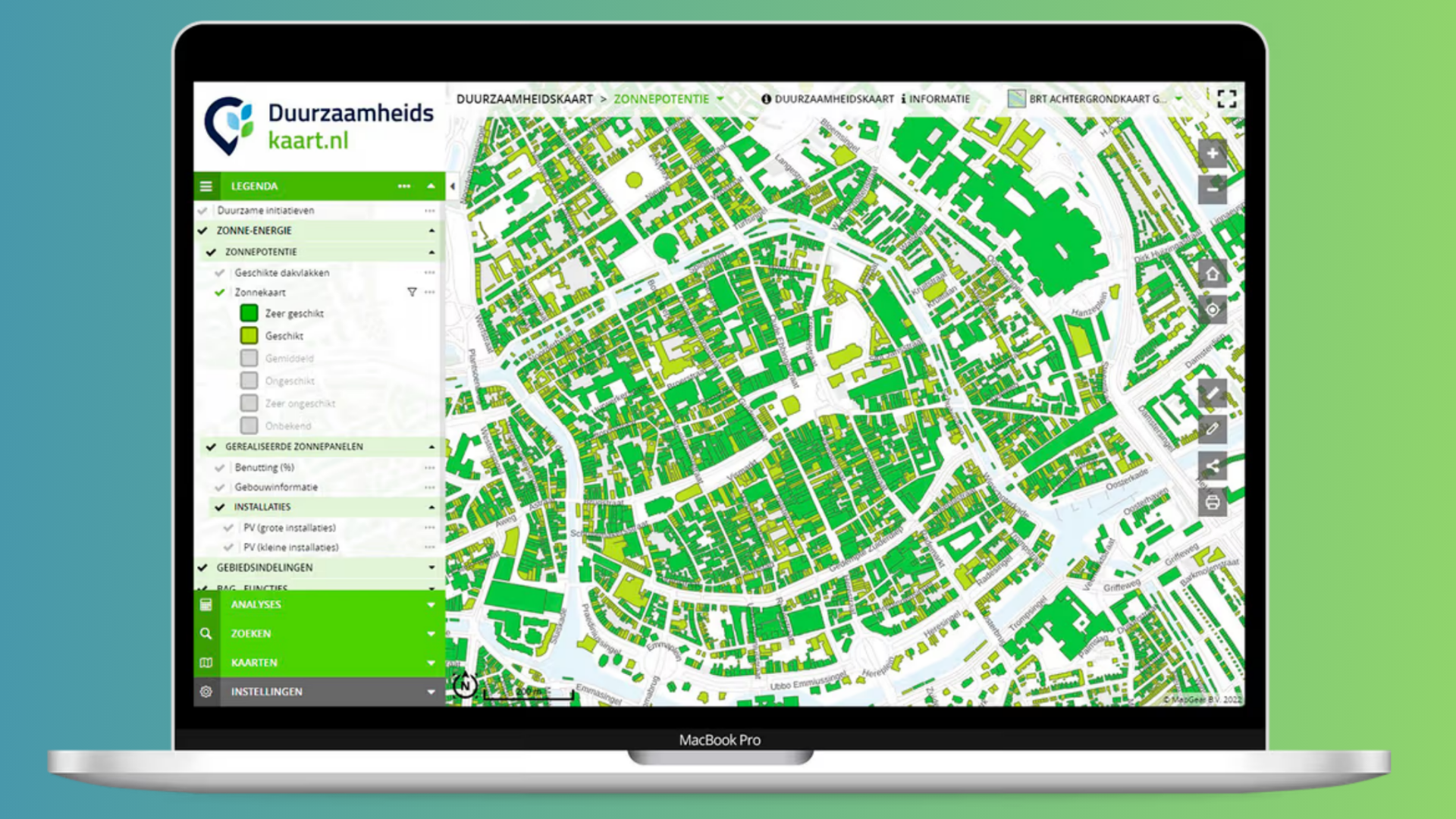Enable Benutting (%) layer
This screenshot has height=819, width=1456.
pyautogui.click(x=220, y=467)
